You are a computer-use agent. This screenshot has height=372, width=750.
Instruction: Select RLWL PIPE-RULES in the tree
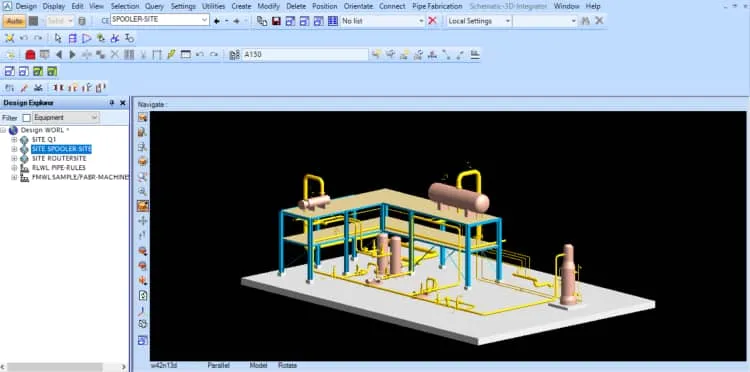(x=59, y=168)
